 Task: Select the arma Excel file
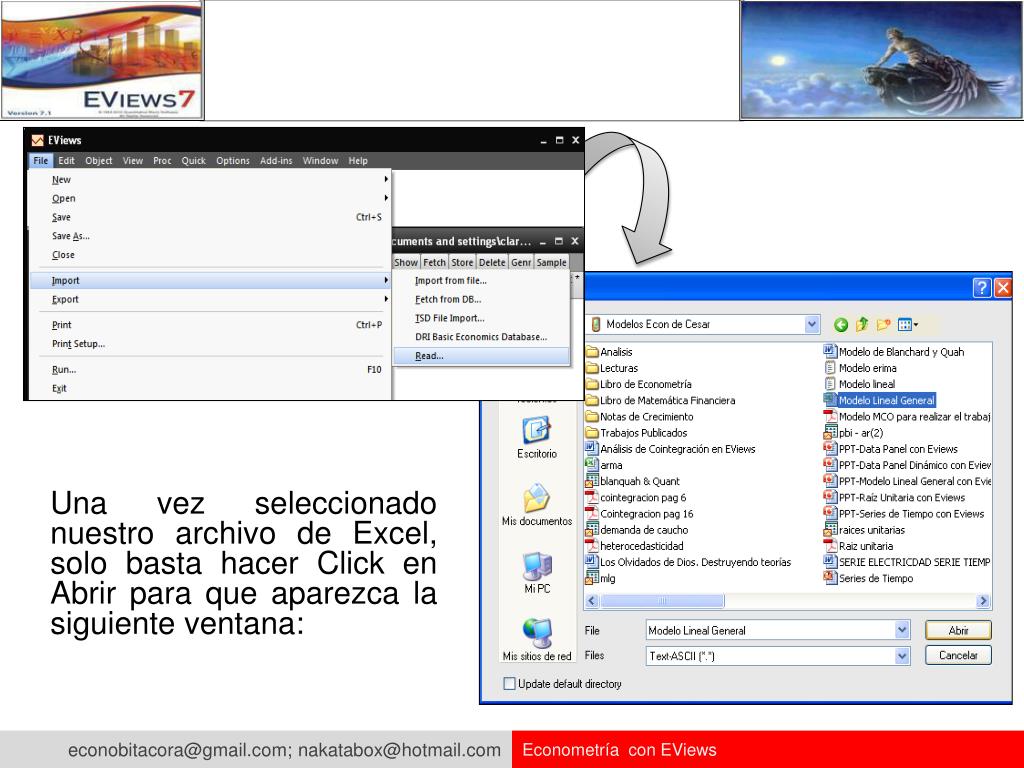pyautogui.click(x=604, y=466)
